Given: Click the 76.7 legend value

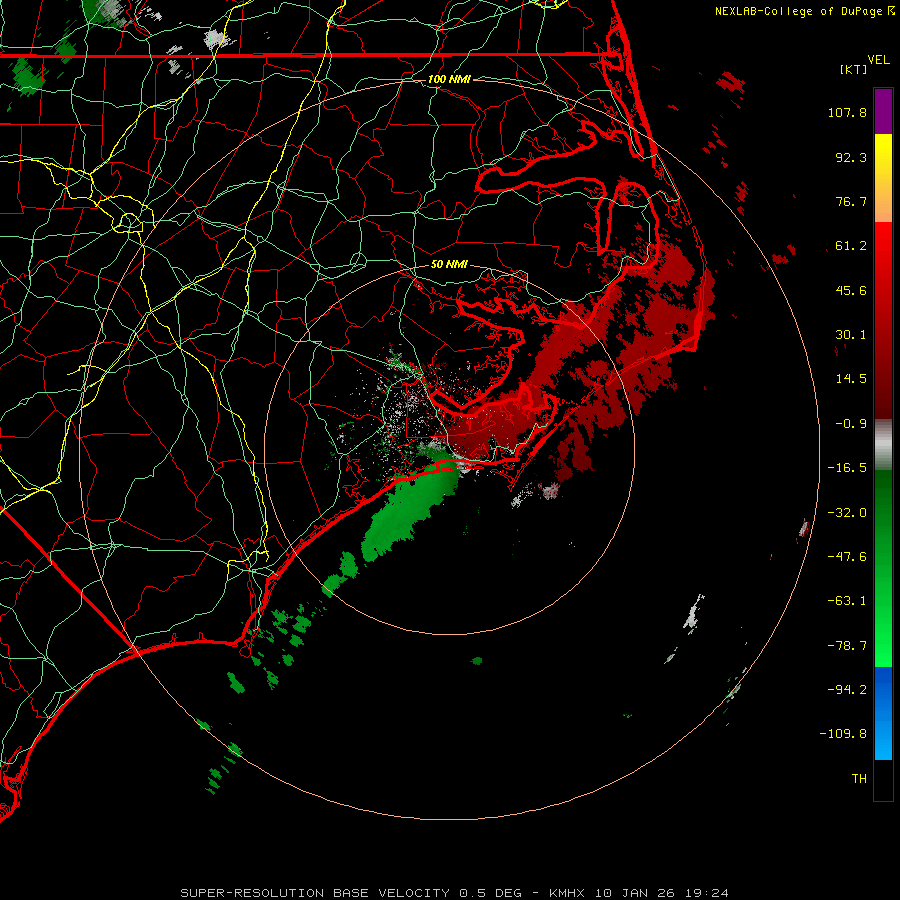Looking at the screenshot, I should (x=851, y=201).
